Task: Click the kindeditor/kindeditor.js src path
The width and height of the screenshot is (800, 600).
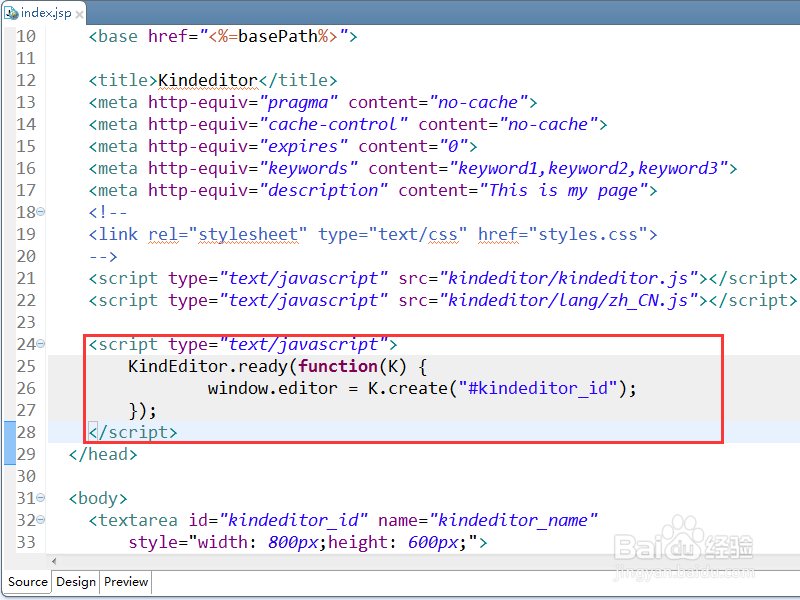Action: (x=569, y=278)
